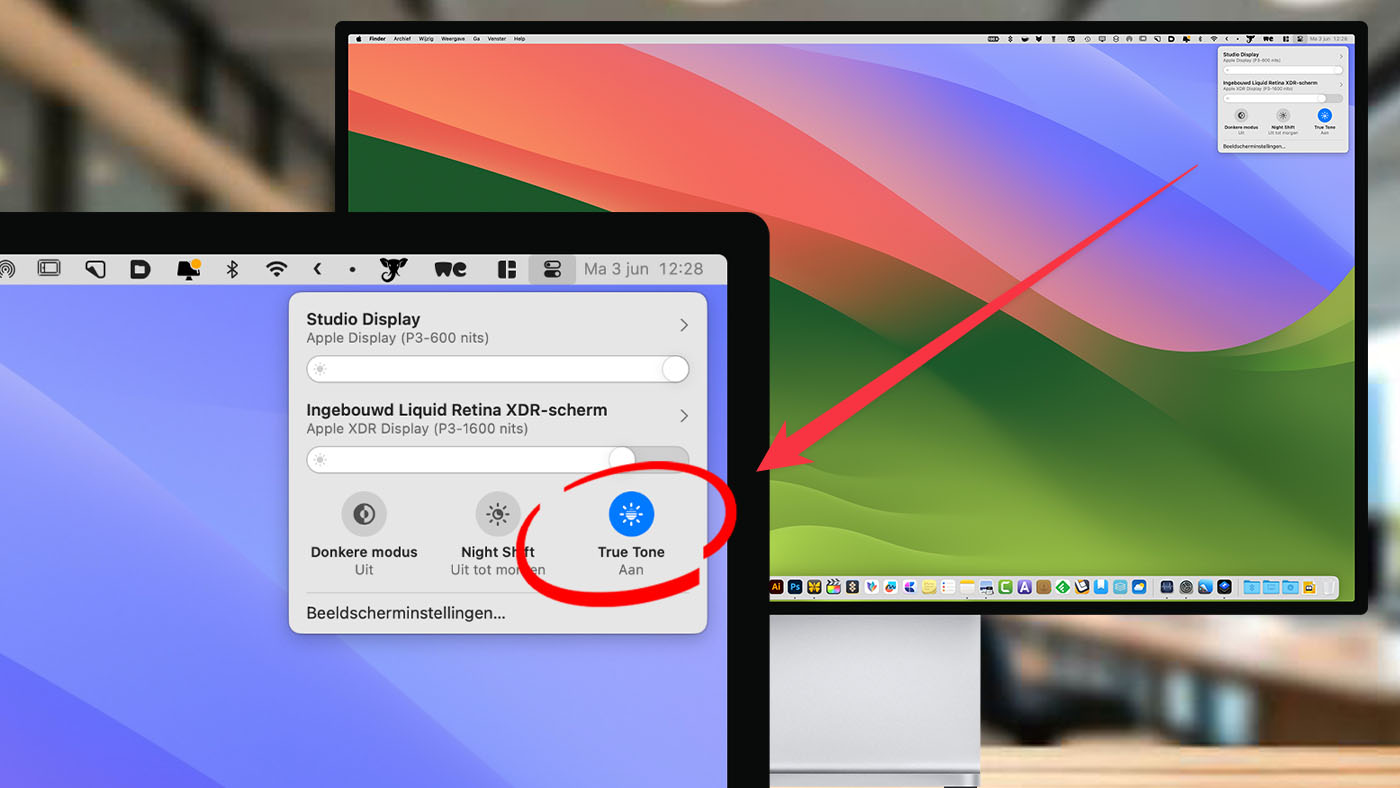Open the Finder menu
Screen dimensions: 1400x788
[378, 38]
